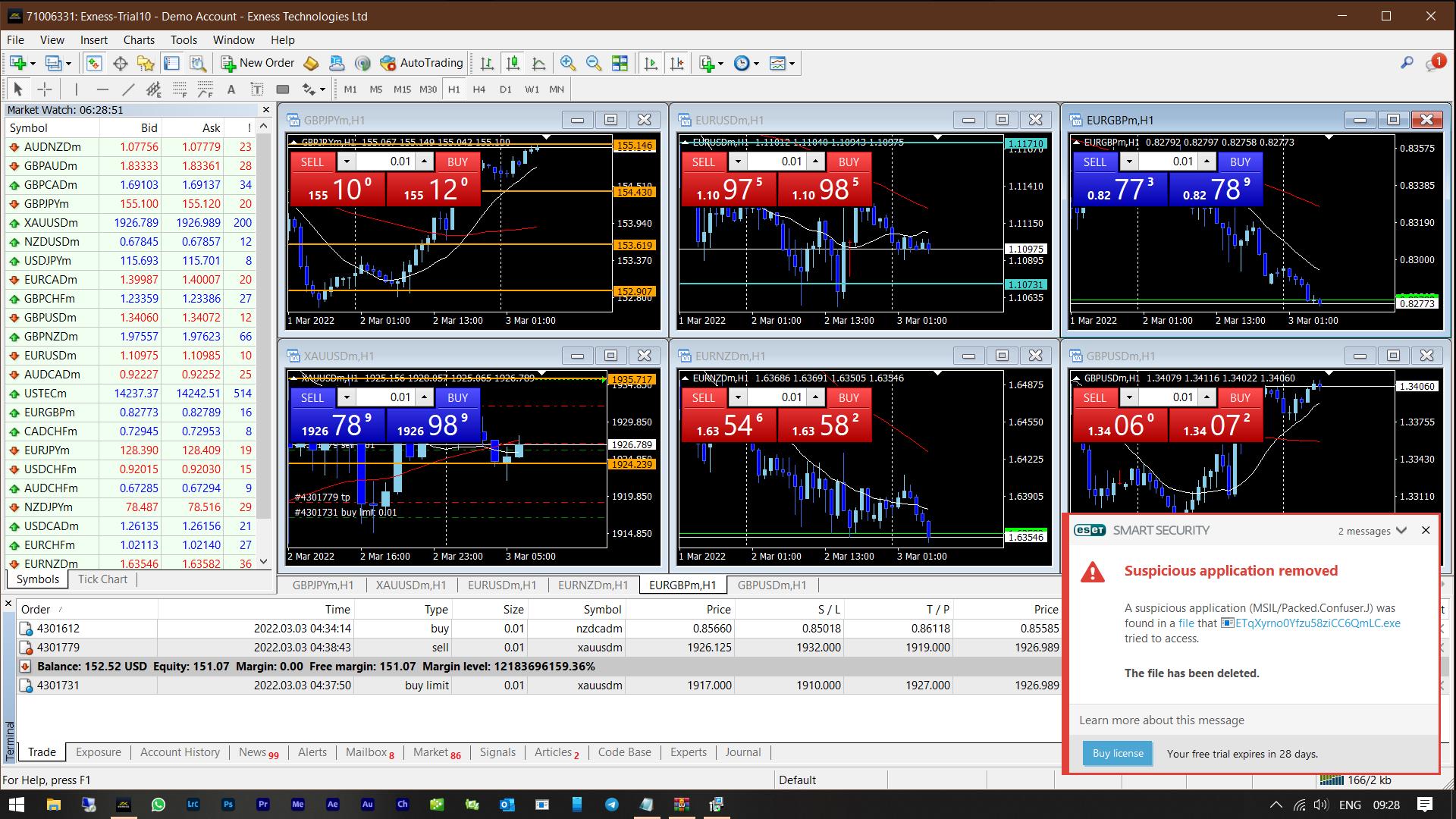Click Market Watch scrollbar down arrow
Image resolution: width=1456 pixels, height=819 pixels.
coord(264,562)
